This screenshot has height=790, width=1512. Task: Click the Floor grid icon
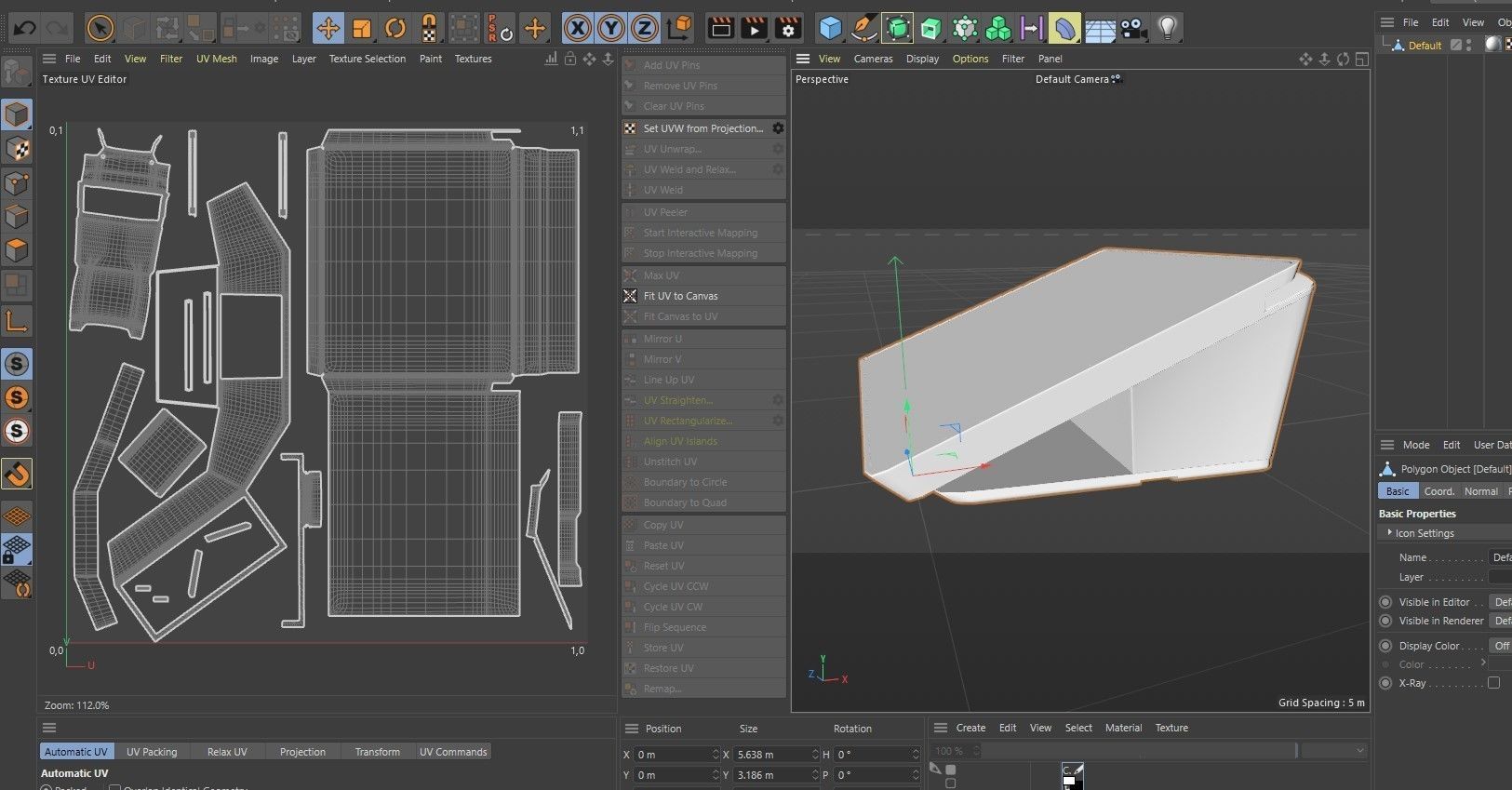coord(1100,28)
